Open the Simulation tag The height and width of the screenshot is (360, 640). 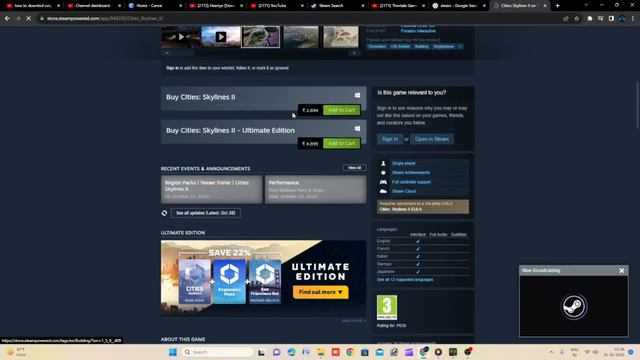(x=377, y=47)
